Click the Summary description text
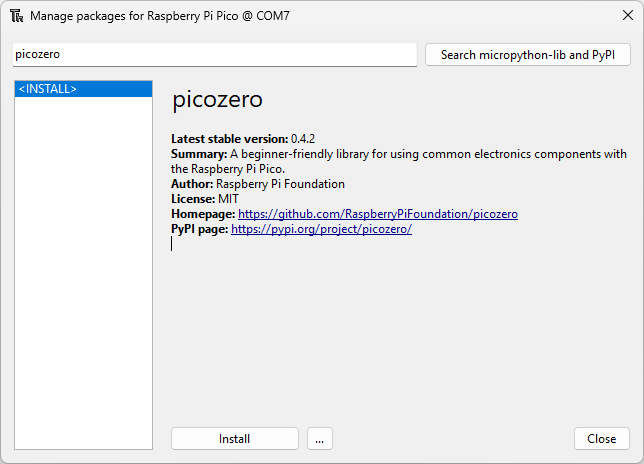644x464 pixels. pyautogui.click(x=399, y=161)
